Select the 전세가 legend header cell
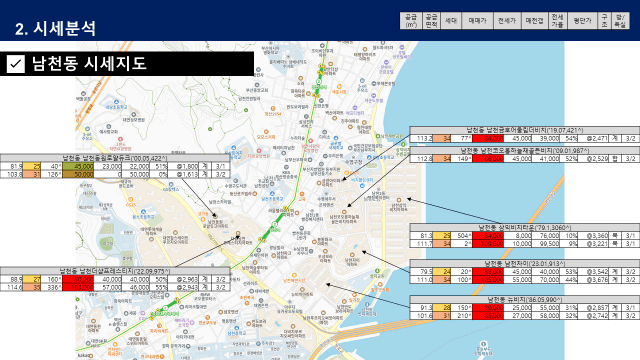 (507, 20)
